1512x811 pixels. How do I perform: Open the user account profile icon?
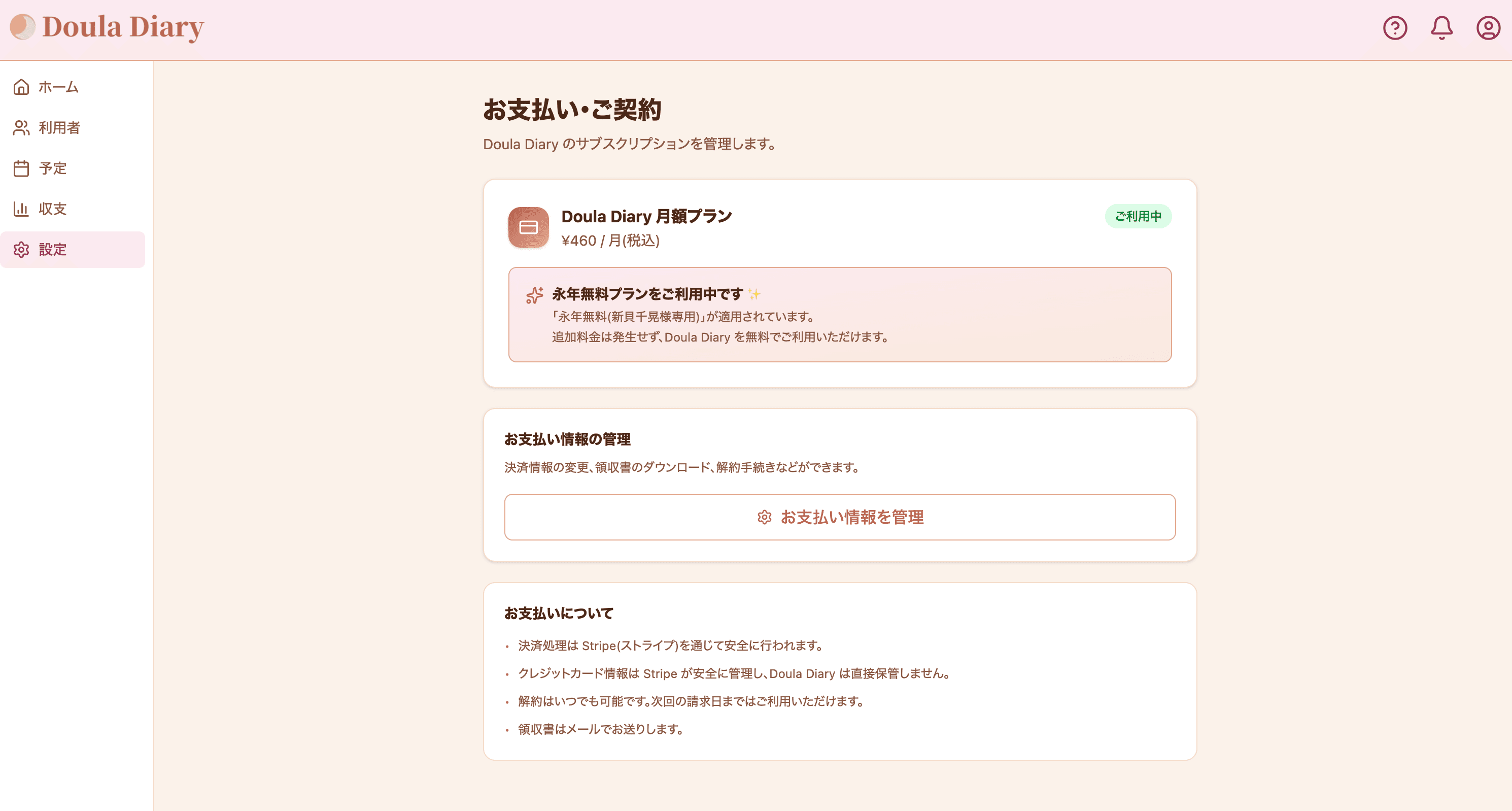[1488, 27]
